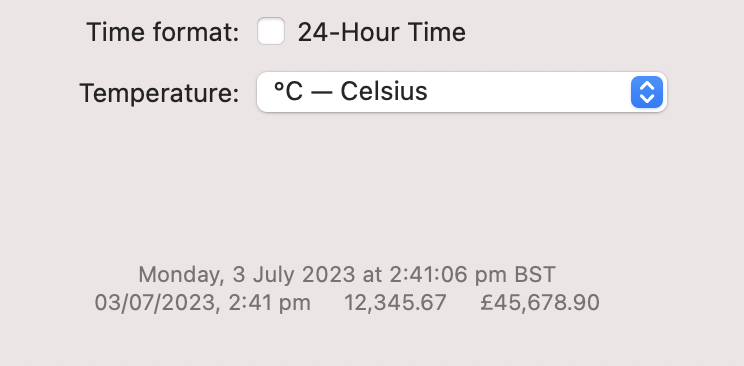
Task: Click the "03/07/2023" short date sample
Action: 158,303
